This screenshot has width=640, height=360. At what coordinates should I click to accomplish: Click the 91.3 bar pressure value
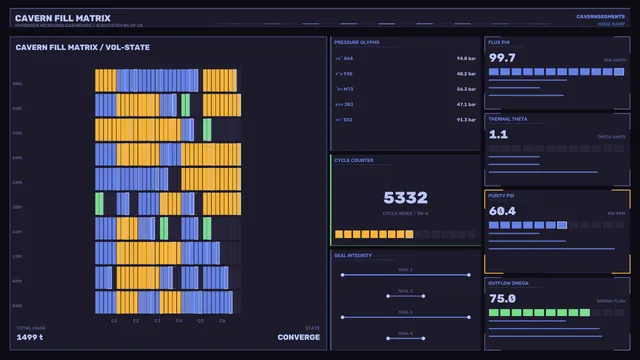(x=466, y=120)
